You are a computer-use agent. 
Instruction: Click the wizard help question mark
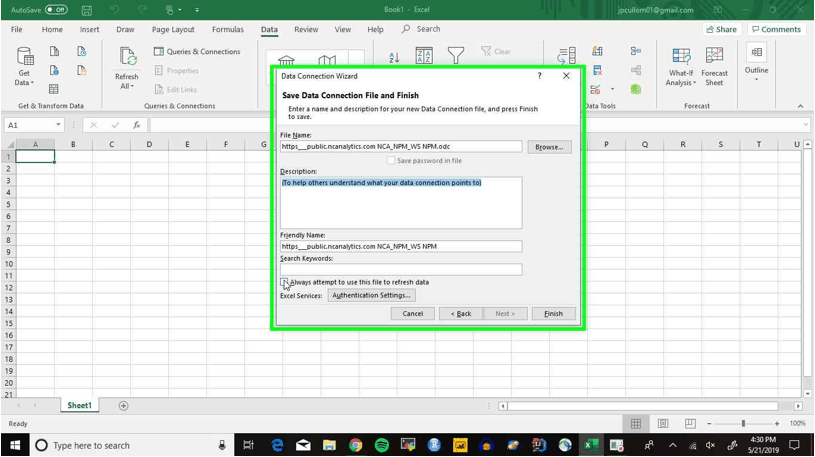click(x=539, y=76)
